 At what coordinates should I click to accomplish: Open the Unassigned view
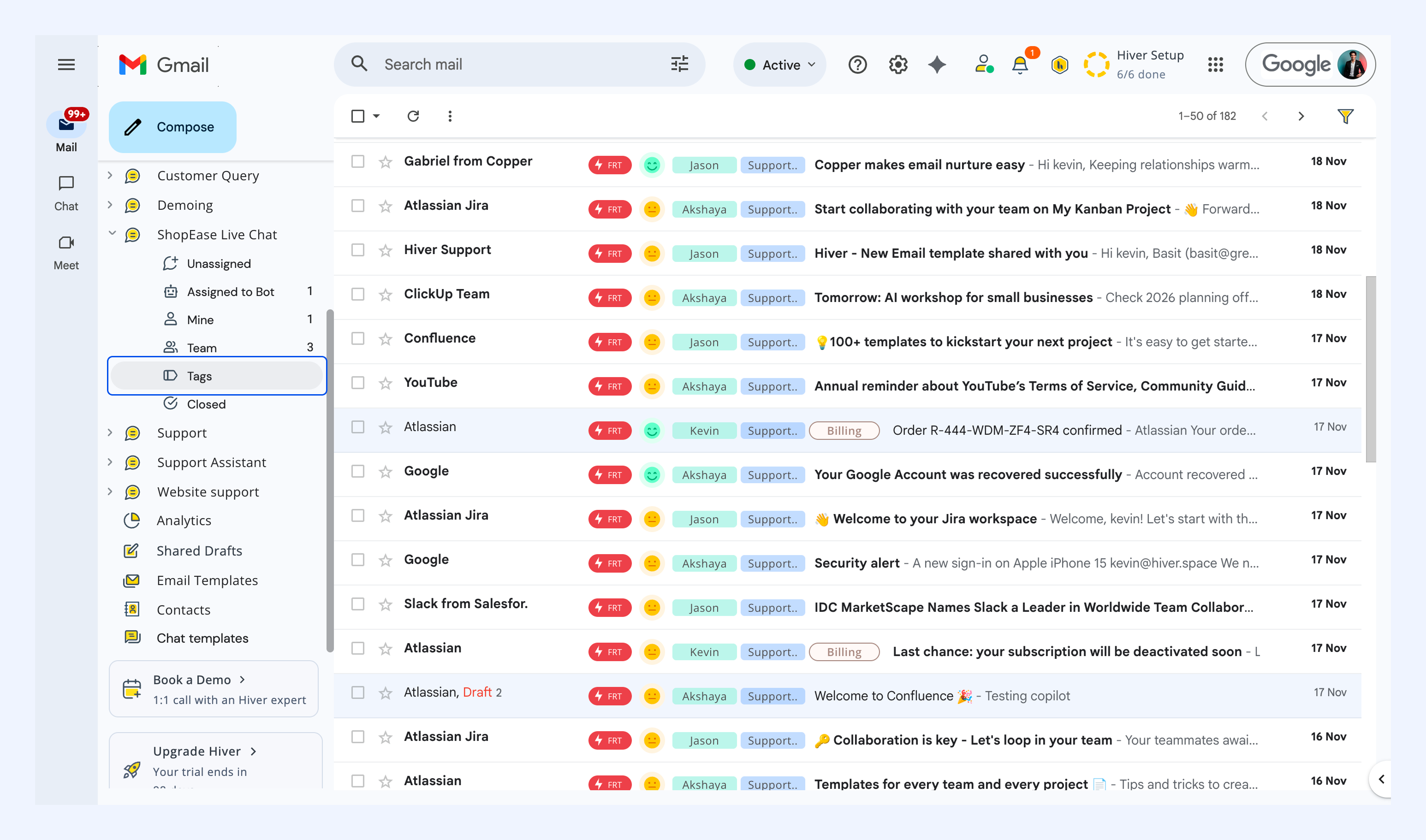point(218,264)
